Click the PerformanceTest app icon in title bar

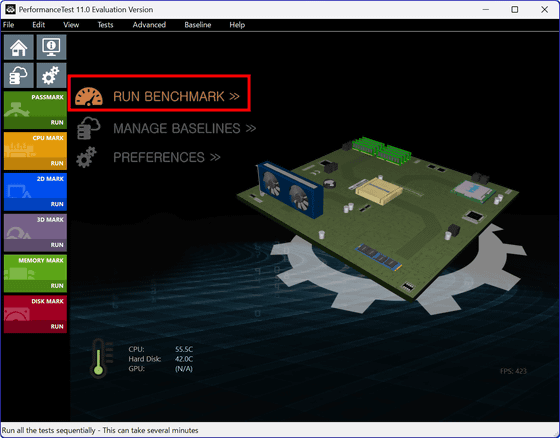tap(10, 9)
